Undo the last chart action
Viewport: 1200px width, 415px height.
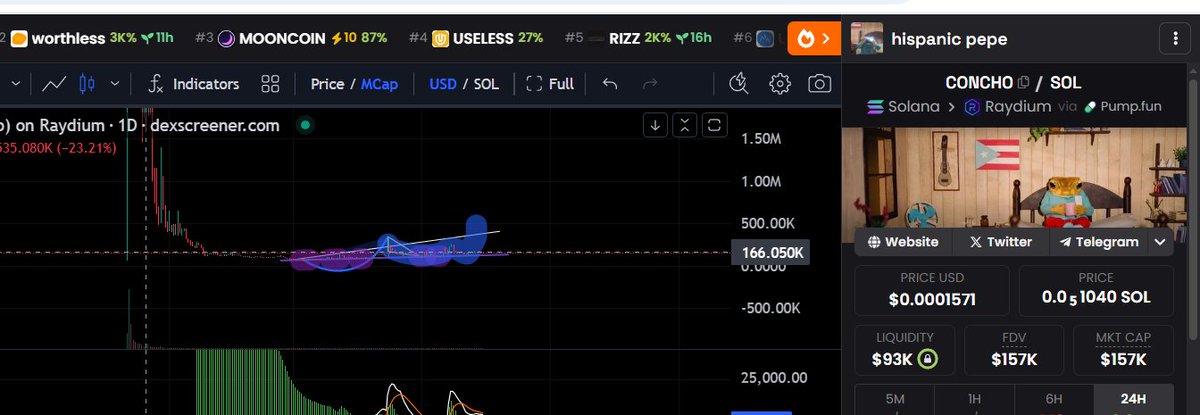coord(610,84)
